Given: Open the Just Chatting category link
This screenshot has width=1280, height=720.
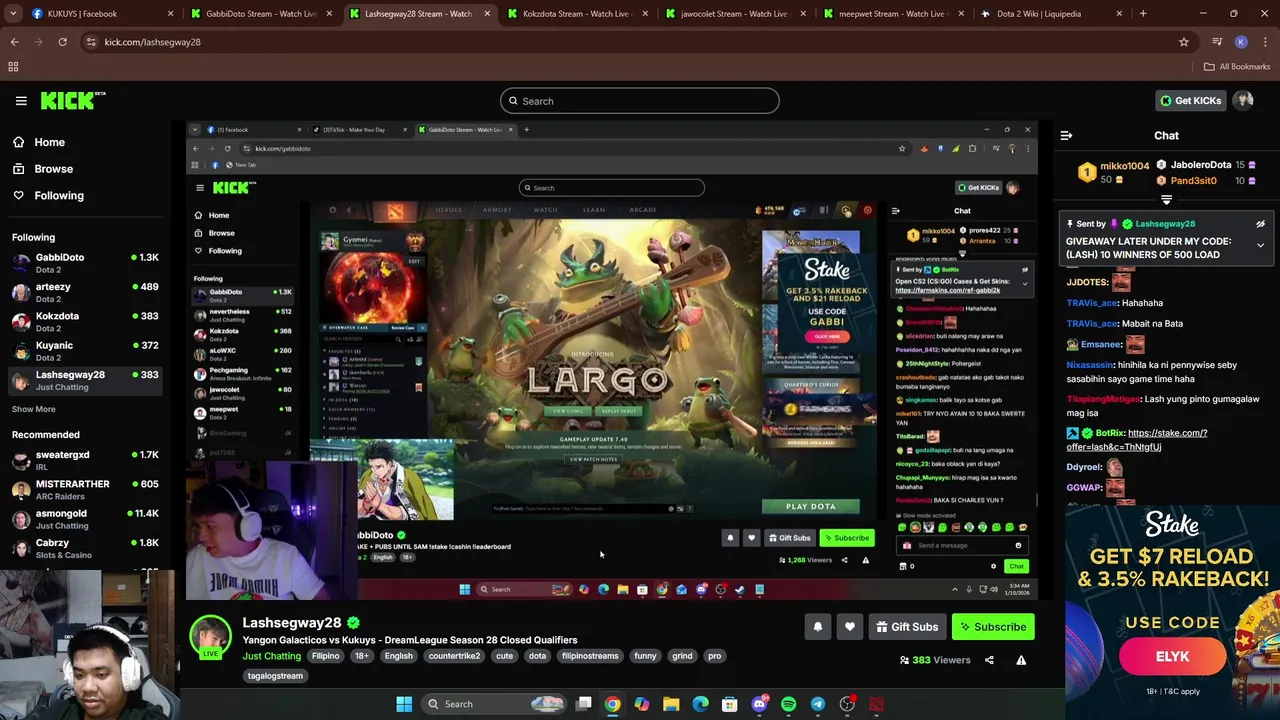Looking at the screenshot, I should coord(271,656).
